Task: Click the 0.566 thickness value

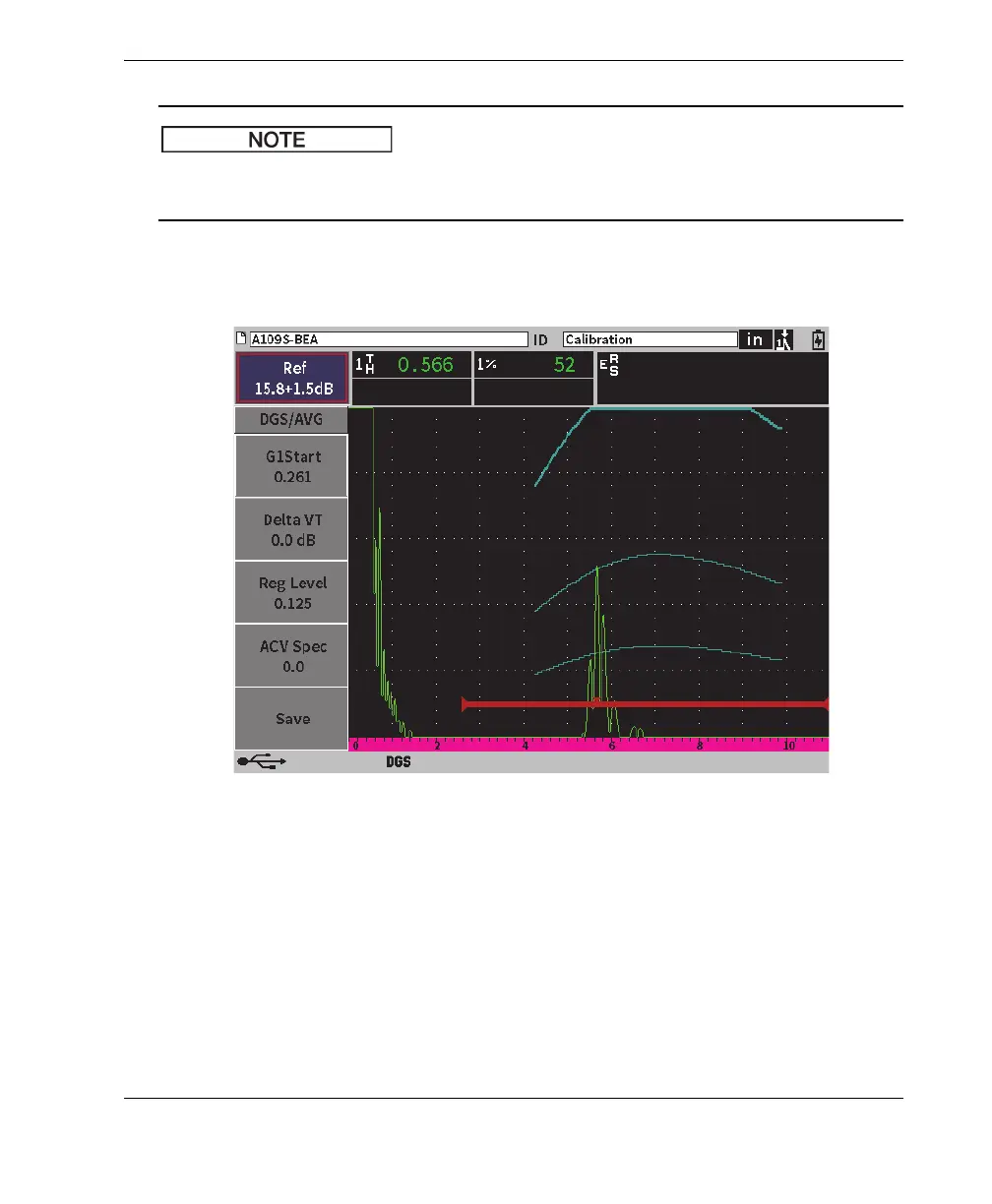Action: [x=425, y=365]
